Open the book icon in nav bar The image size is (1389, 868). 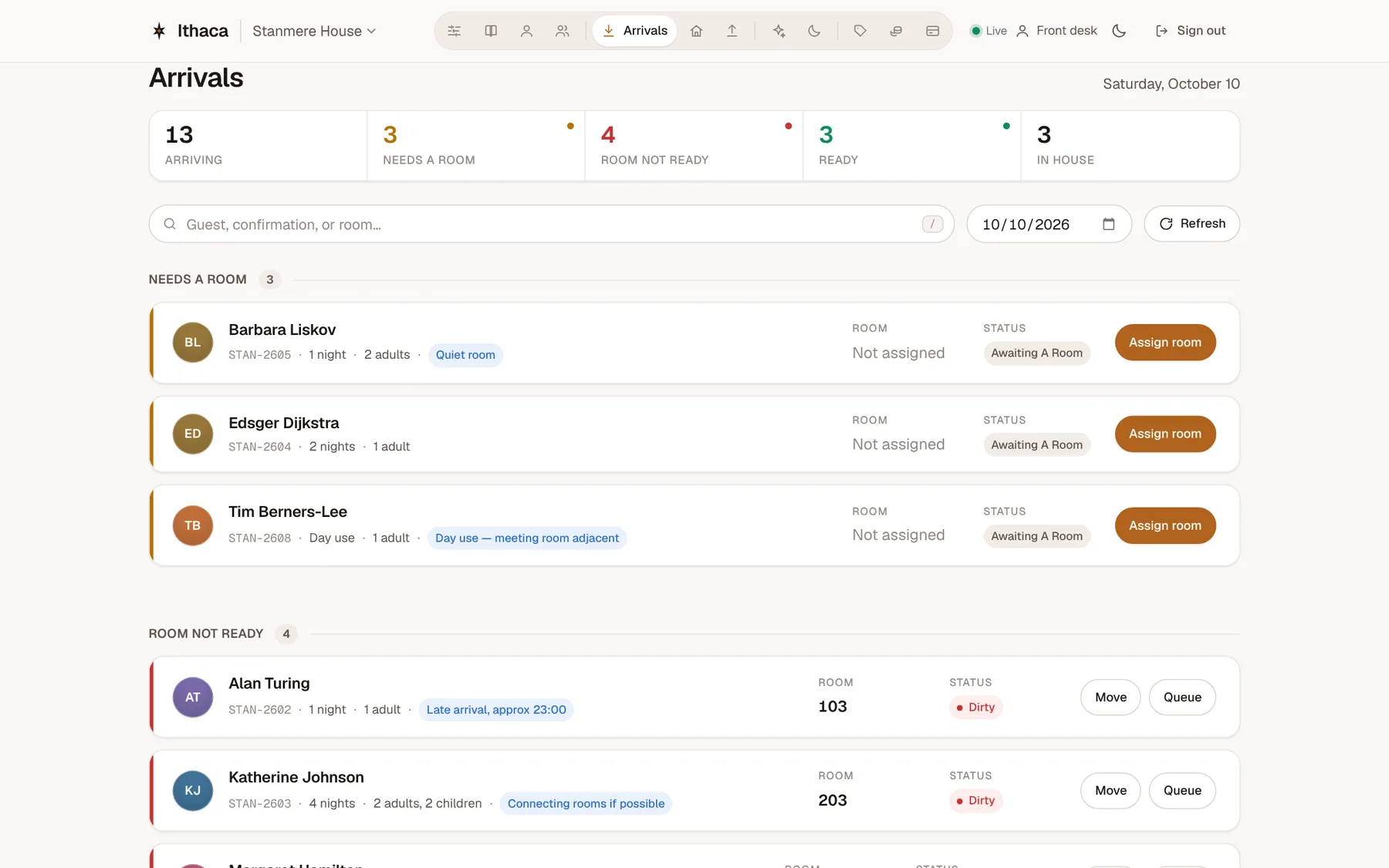coord(491,31)
